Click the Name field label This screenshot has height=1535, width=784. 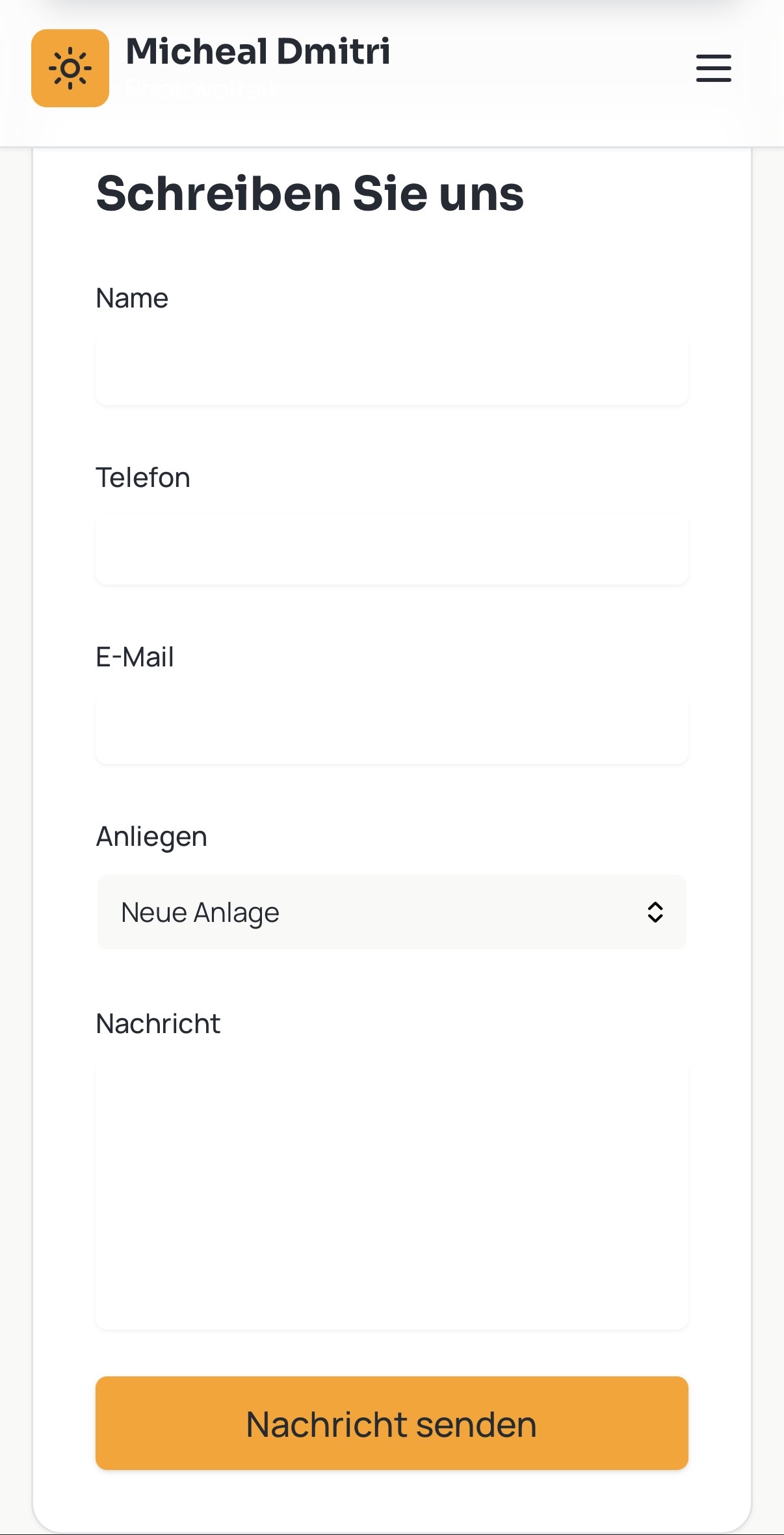(x=132, y=298)
